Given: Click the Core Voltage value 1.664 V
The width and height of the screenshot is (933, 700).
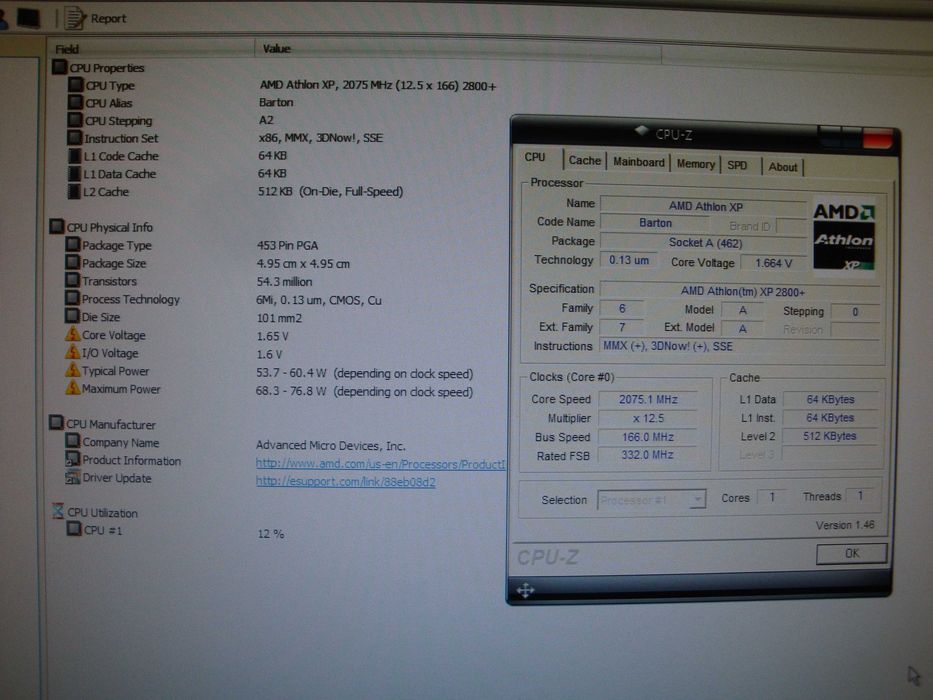Looking at the screenshot, I should click(x=773, y=262).
